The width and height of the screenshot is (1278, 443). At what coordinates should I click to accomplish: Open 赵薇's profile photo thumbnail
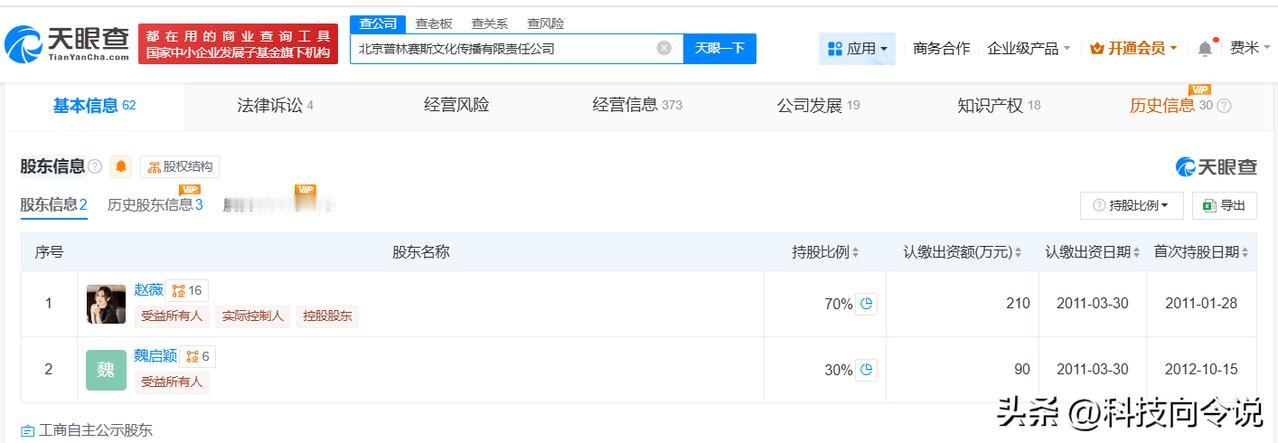point(106,304)
